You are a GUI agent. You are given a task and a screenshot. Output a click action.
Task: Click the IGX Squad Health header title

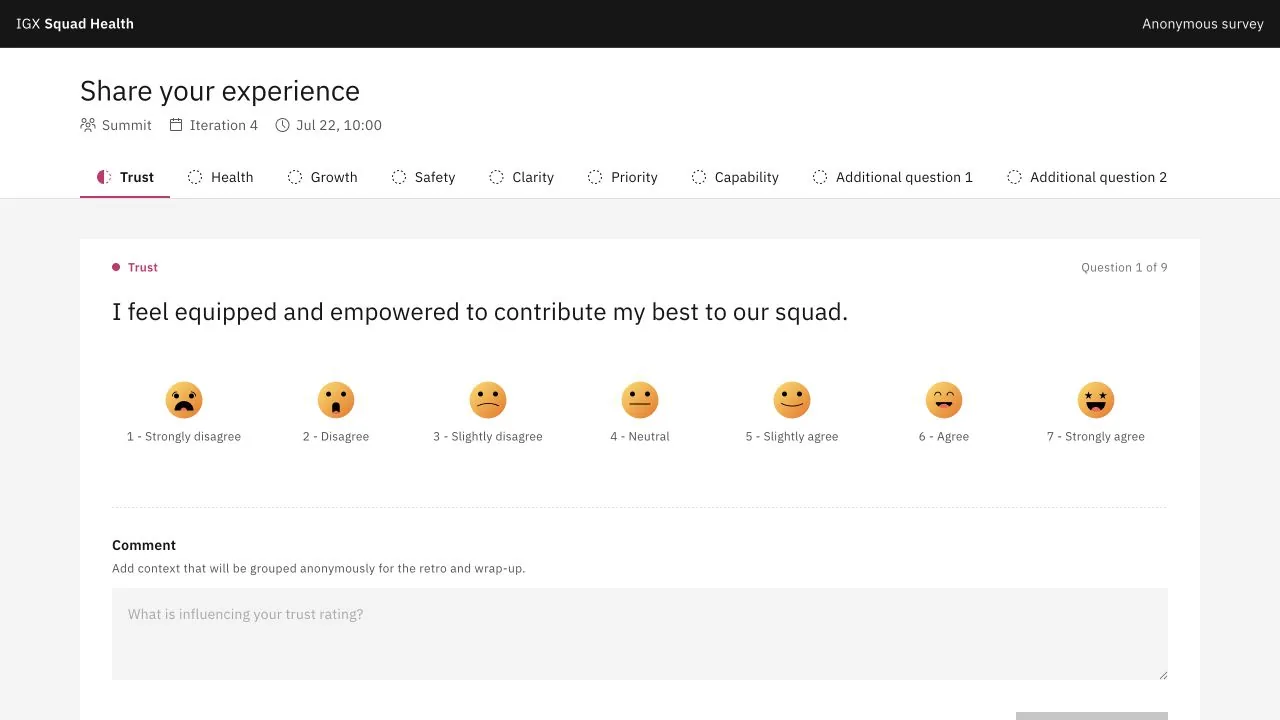coord(75,24)
